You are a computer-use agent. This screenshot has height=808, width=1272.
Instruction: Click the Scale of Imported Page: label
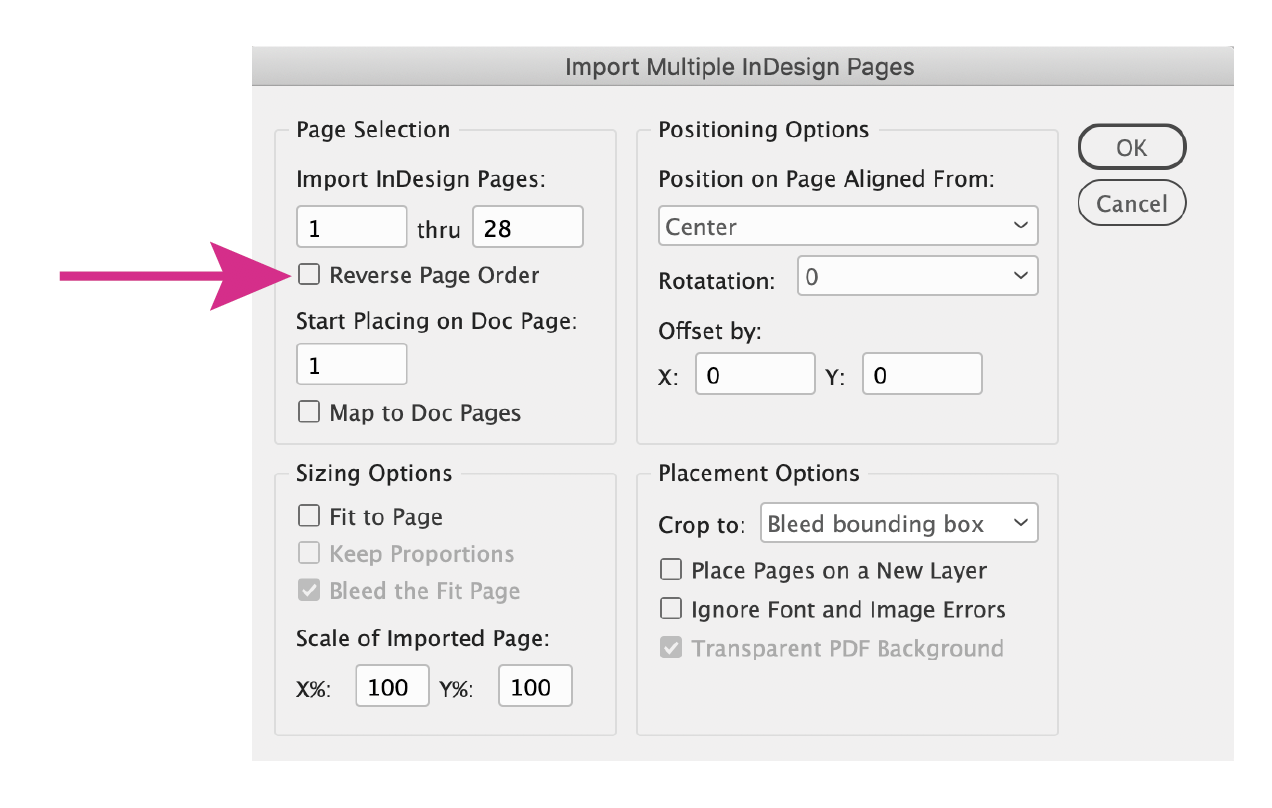[423, 638]
